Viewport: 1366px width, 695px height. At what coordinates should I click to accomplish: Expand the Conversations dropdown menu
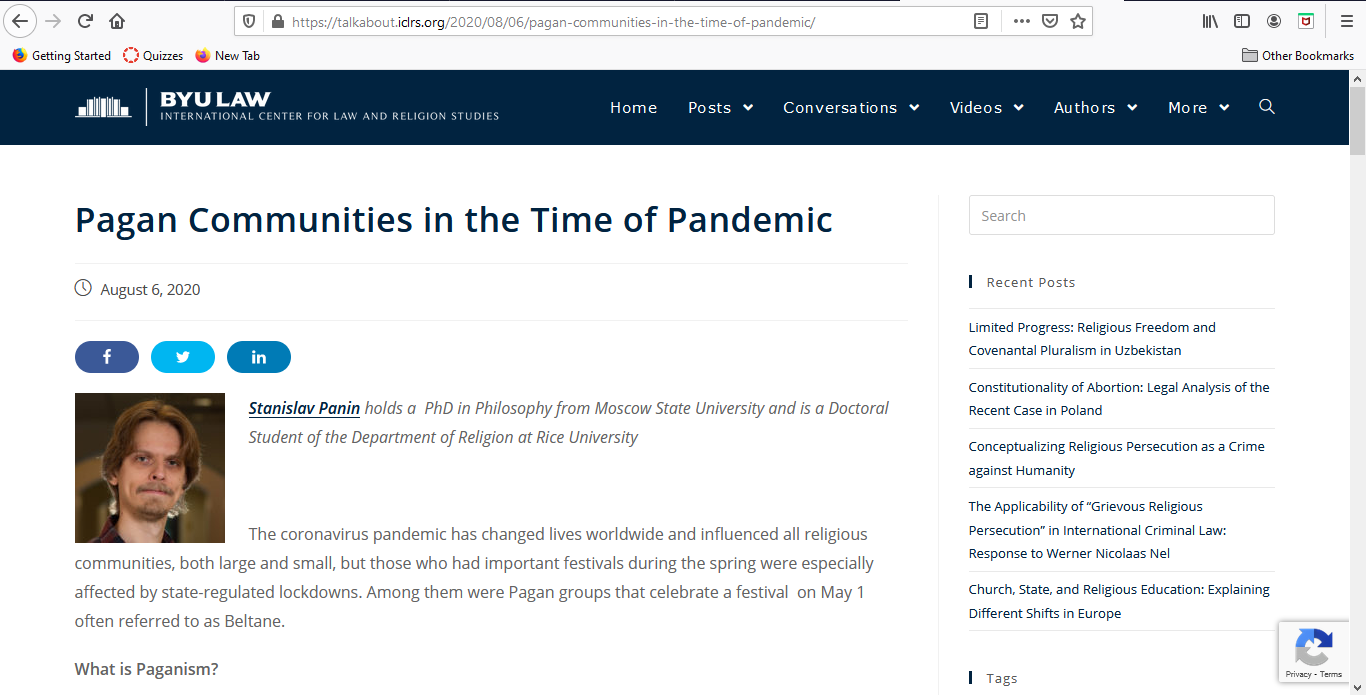point(850,108)
